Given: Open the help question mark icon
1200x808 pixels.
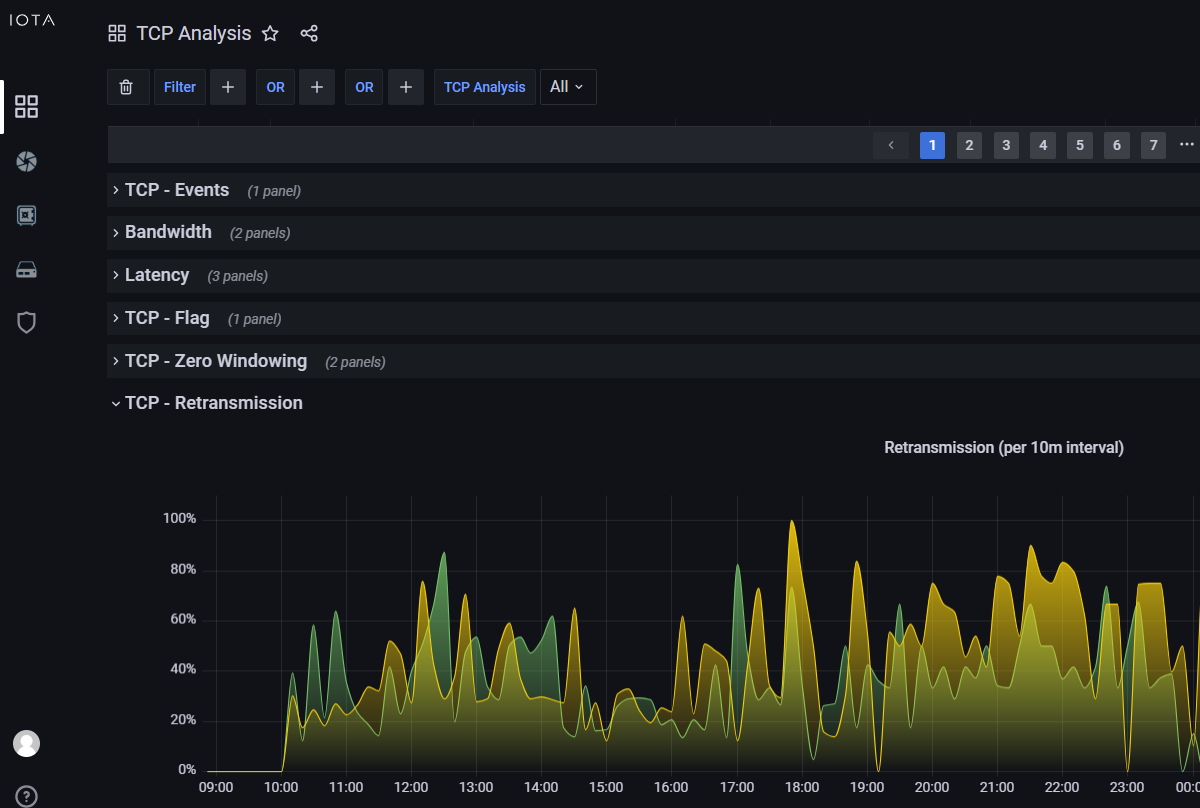Looking at the screenshot, I should coord(27,796).
